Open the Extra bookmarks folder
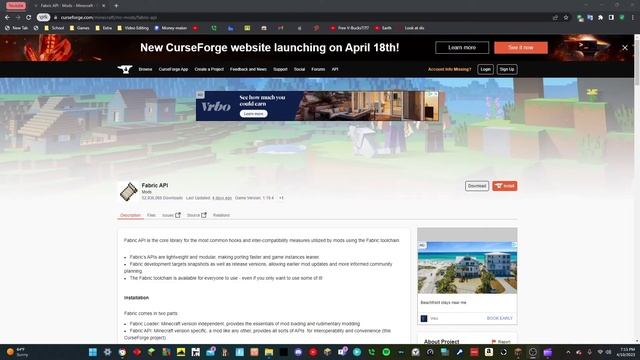 coord(104,28)
